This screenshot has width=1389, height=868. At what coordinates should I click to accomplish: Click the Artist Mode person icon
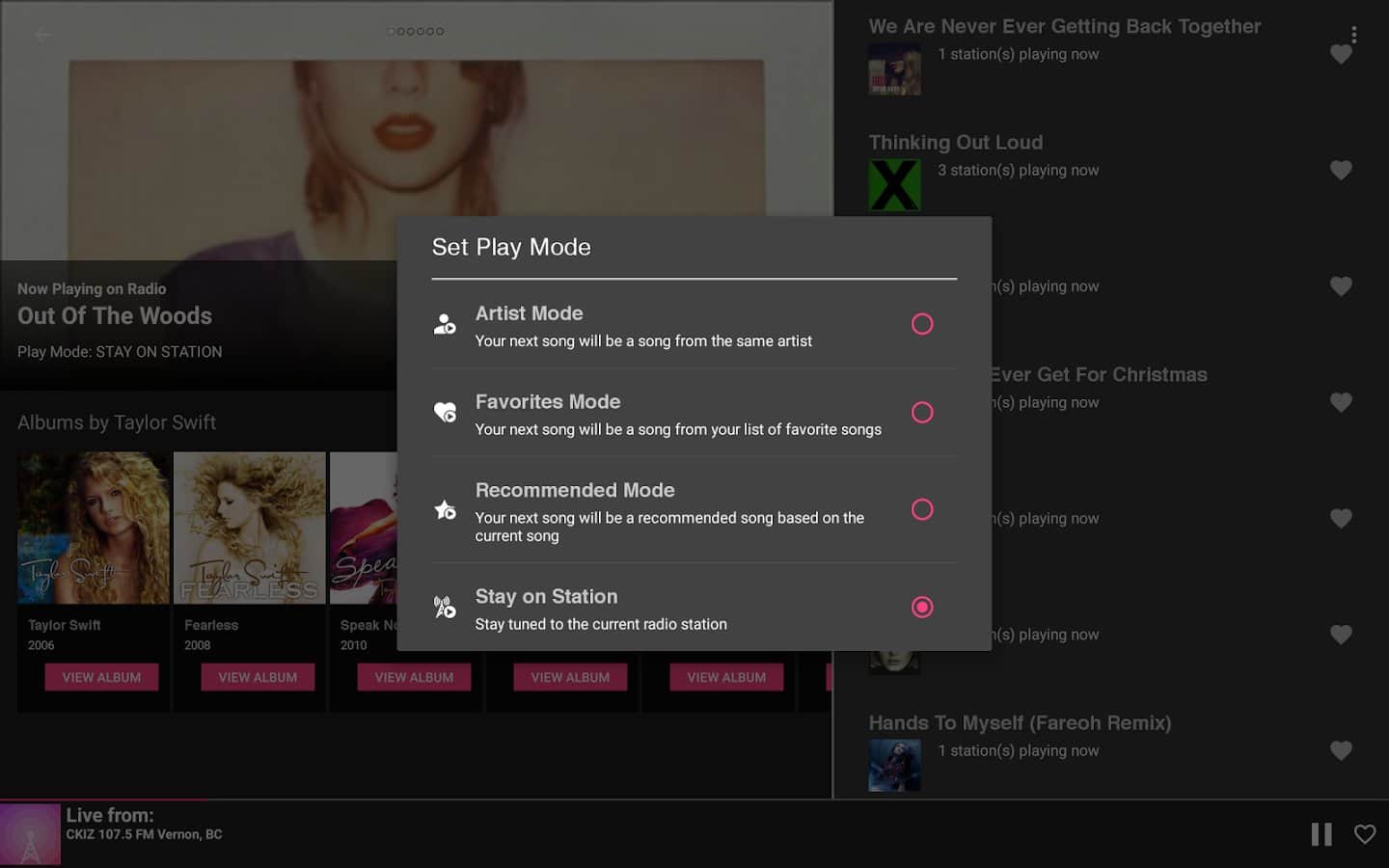point(445,324)
